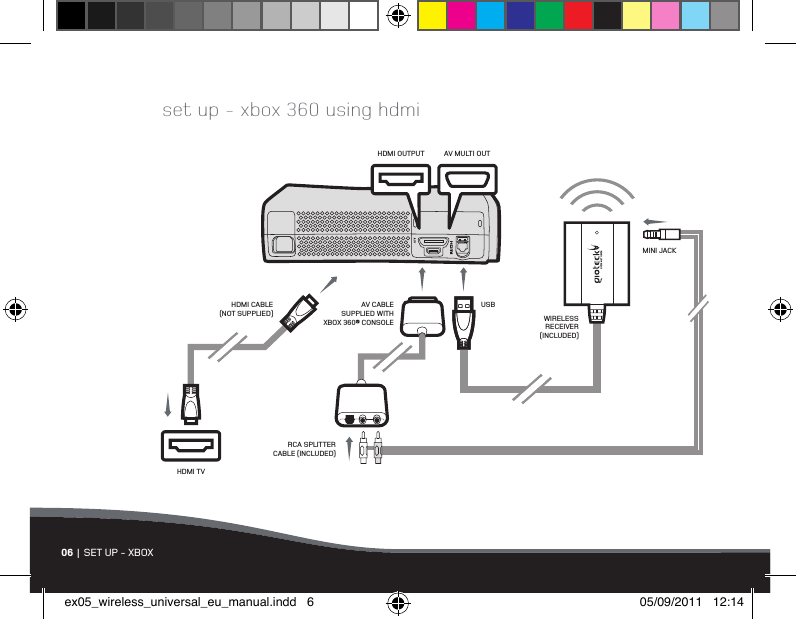The height and width of the screenshot is (619, 796).
Task: Click the AV cable connector below the console
Action: 422,317
